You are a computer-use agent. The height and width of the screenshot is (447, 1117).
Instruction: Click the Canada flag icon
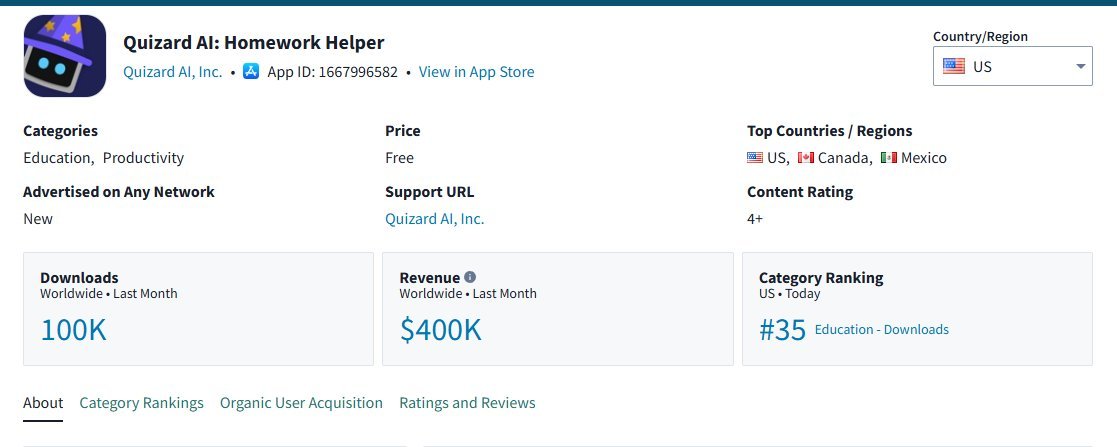pos(806,158)
